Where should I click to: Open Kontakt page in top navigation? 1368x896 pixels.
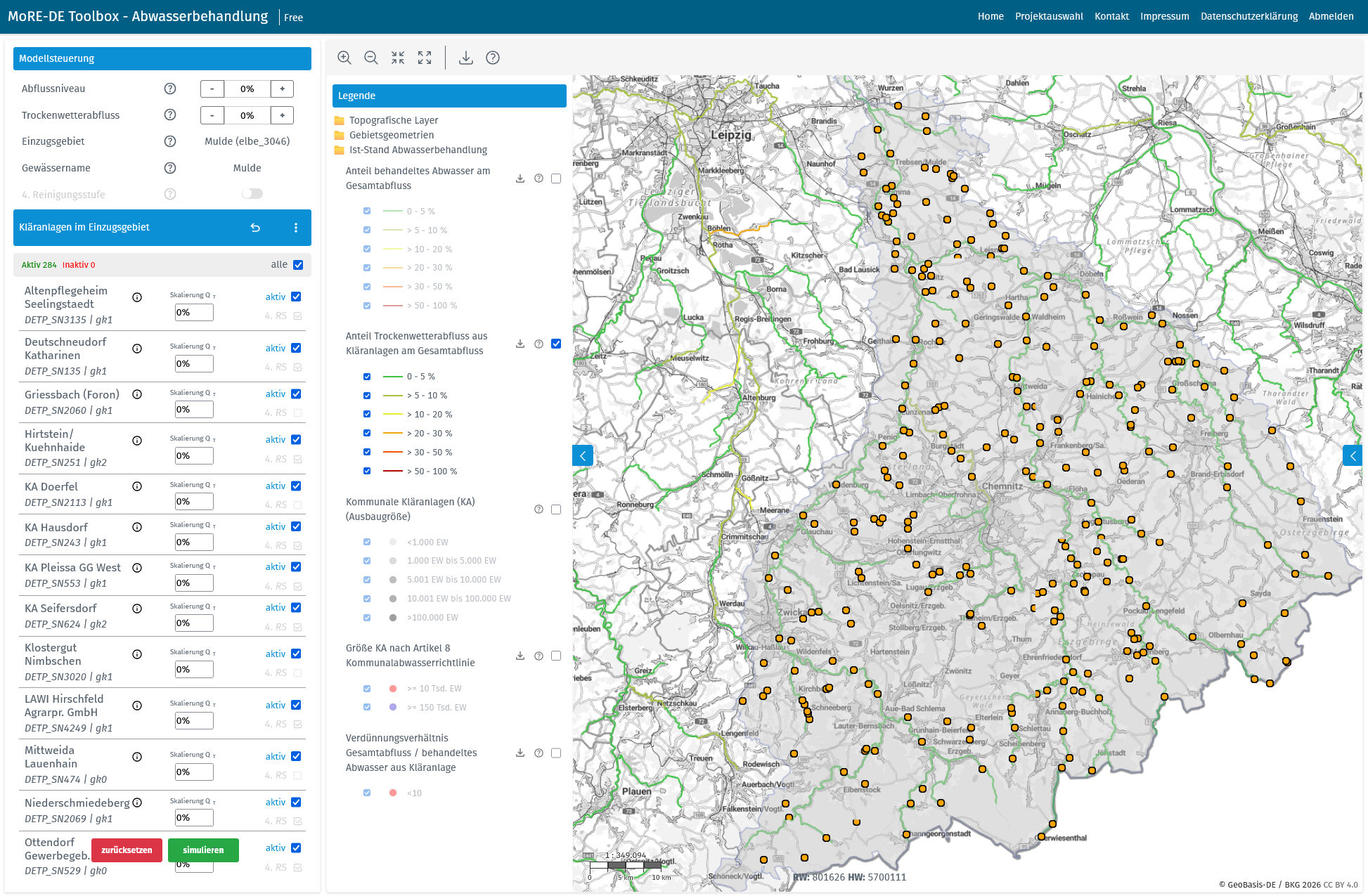(1111, 16)
